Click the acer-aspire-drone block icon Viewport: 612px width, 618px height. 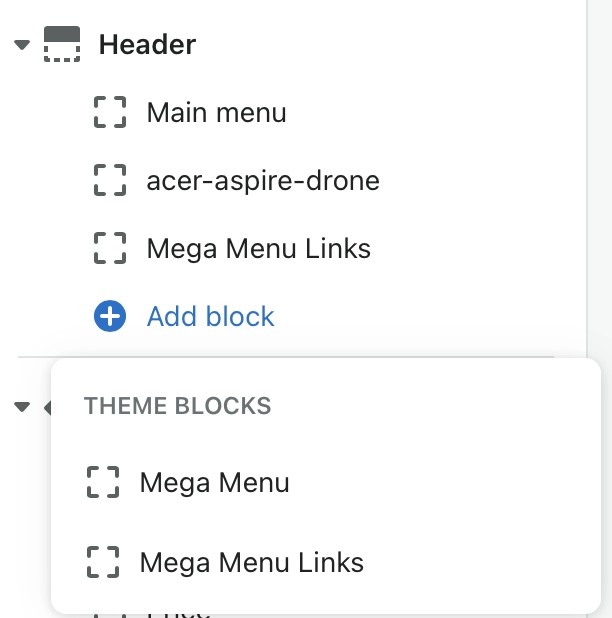pos(110,181)
